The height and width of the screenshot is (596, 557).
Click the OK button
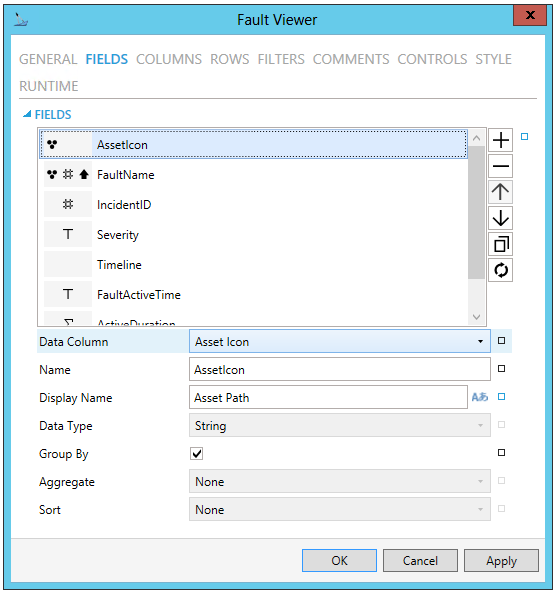click(340, 561)
